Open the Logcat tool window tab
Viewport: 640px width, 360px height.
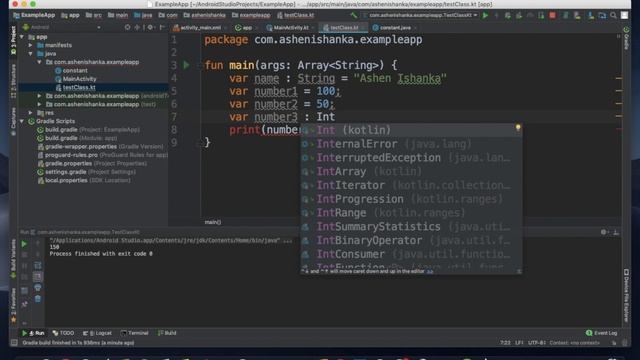pos(97,333)
